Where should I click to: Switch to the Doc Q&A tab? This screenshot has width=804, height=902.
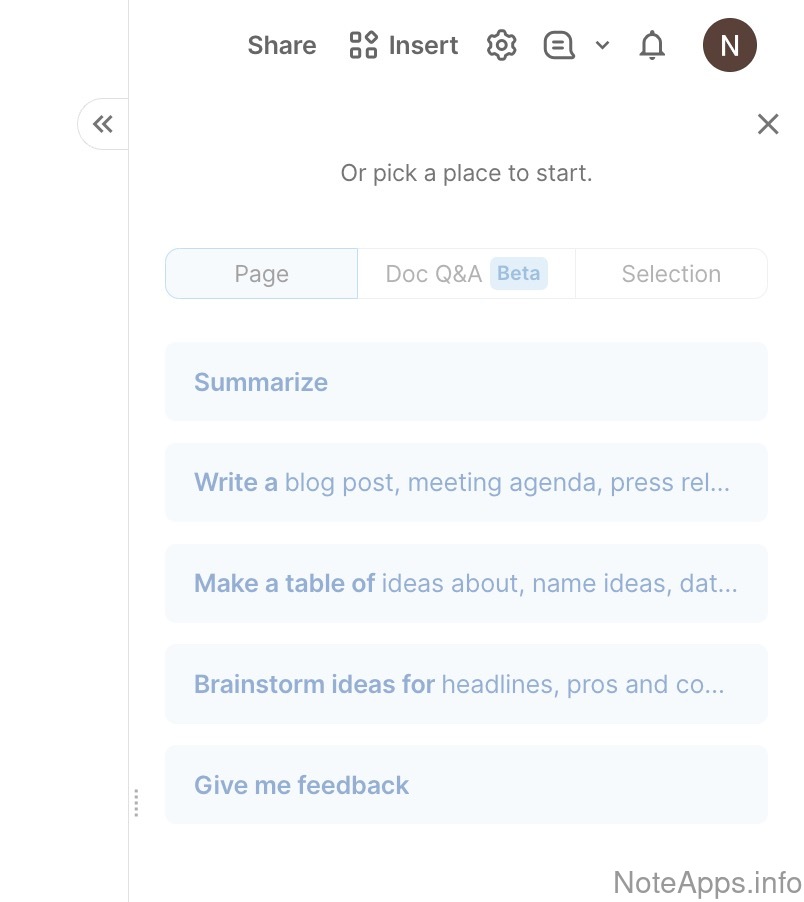(x=434, y=274)
